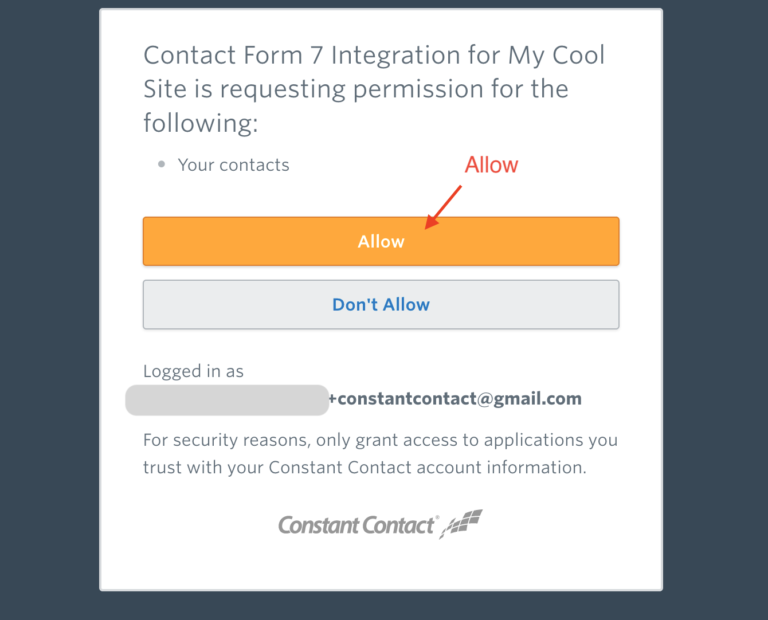The image size is (768, 620).
Task: Click the Contact Form 7 Integration heading
Action: pyautogui.click(x=374, y=89)
